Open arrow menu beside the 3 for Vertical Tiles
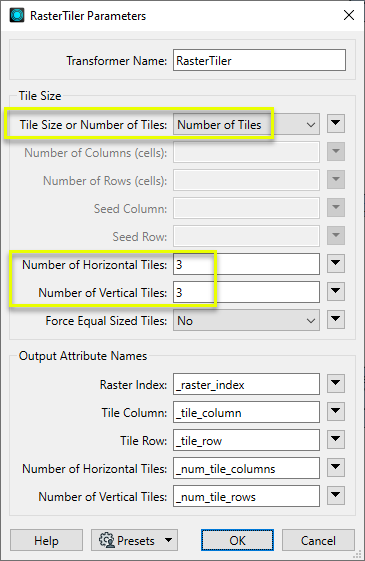The image size is (365, 561). [336, 292]
